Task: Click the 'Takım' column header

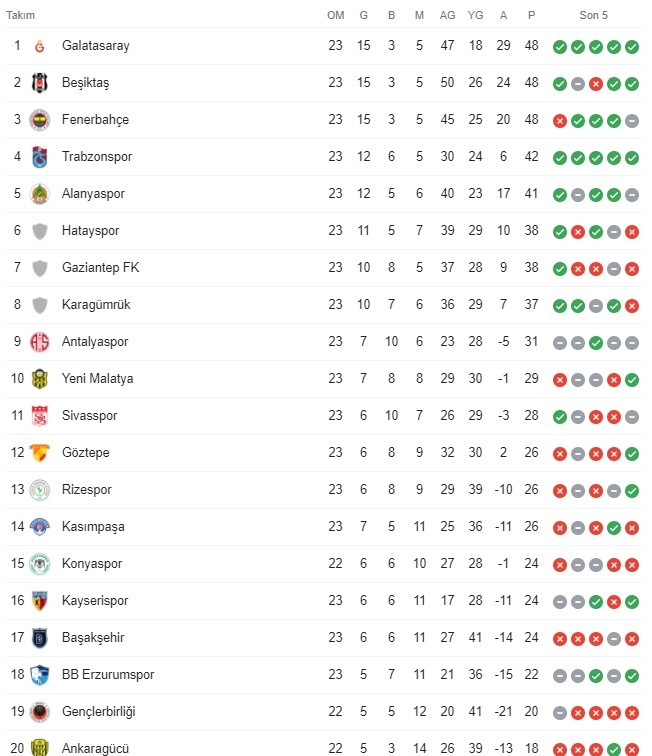Action: (x=21, y=15)
